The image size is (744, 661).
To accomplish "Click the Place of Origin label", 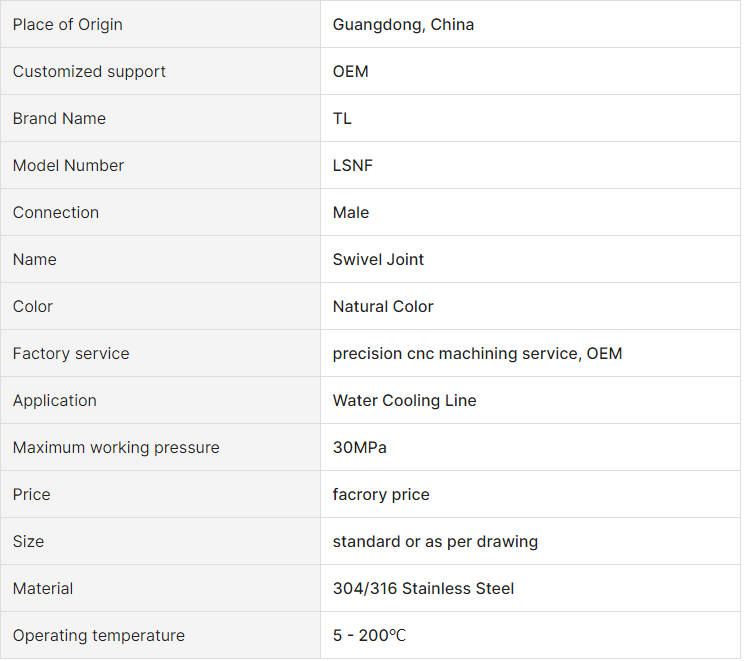I will coord(67,25).
